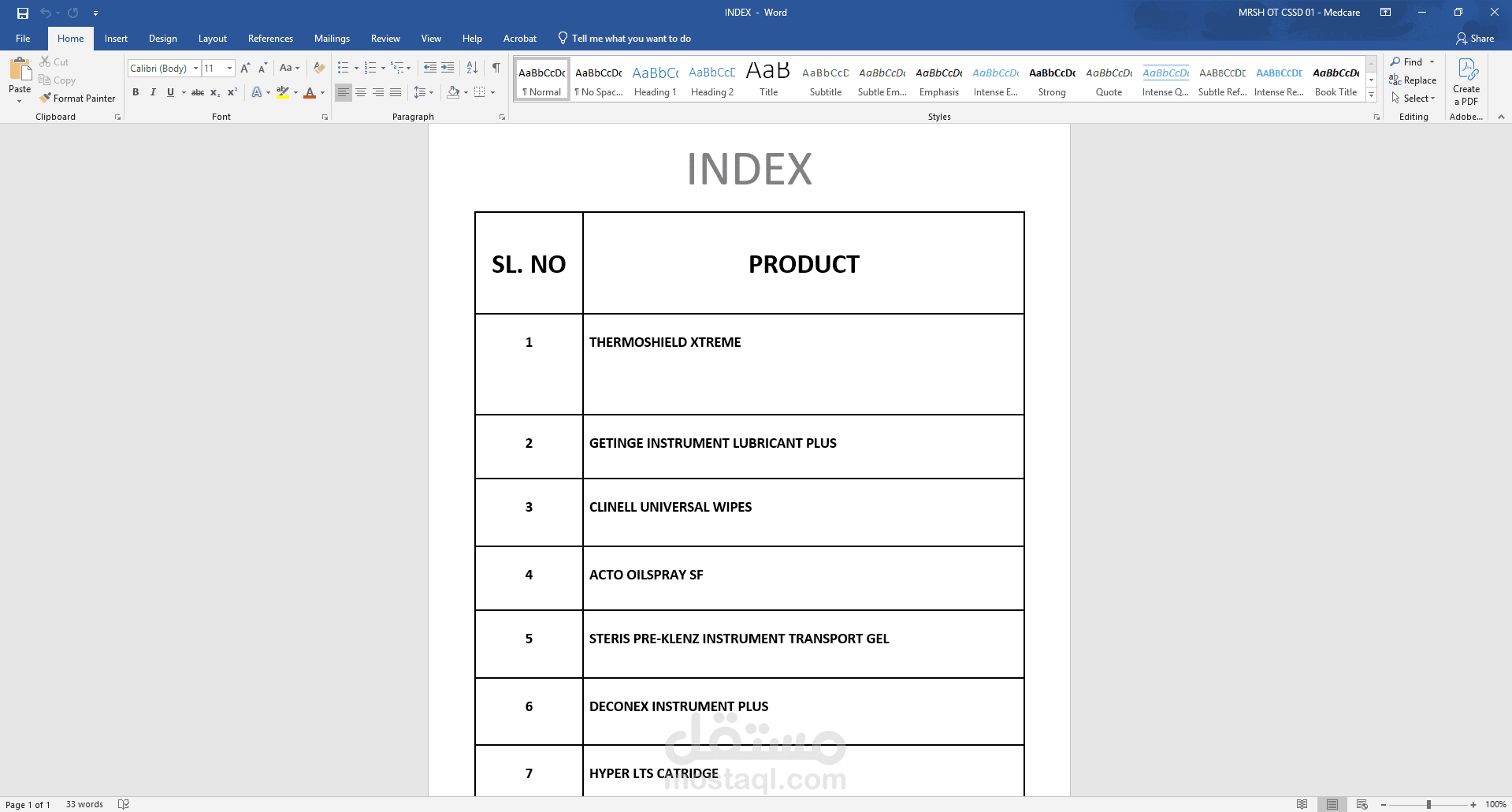Toggle strikethrough formatting
Screen dimensions: 1512x812
pos(198,92)
